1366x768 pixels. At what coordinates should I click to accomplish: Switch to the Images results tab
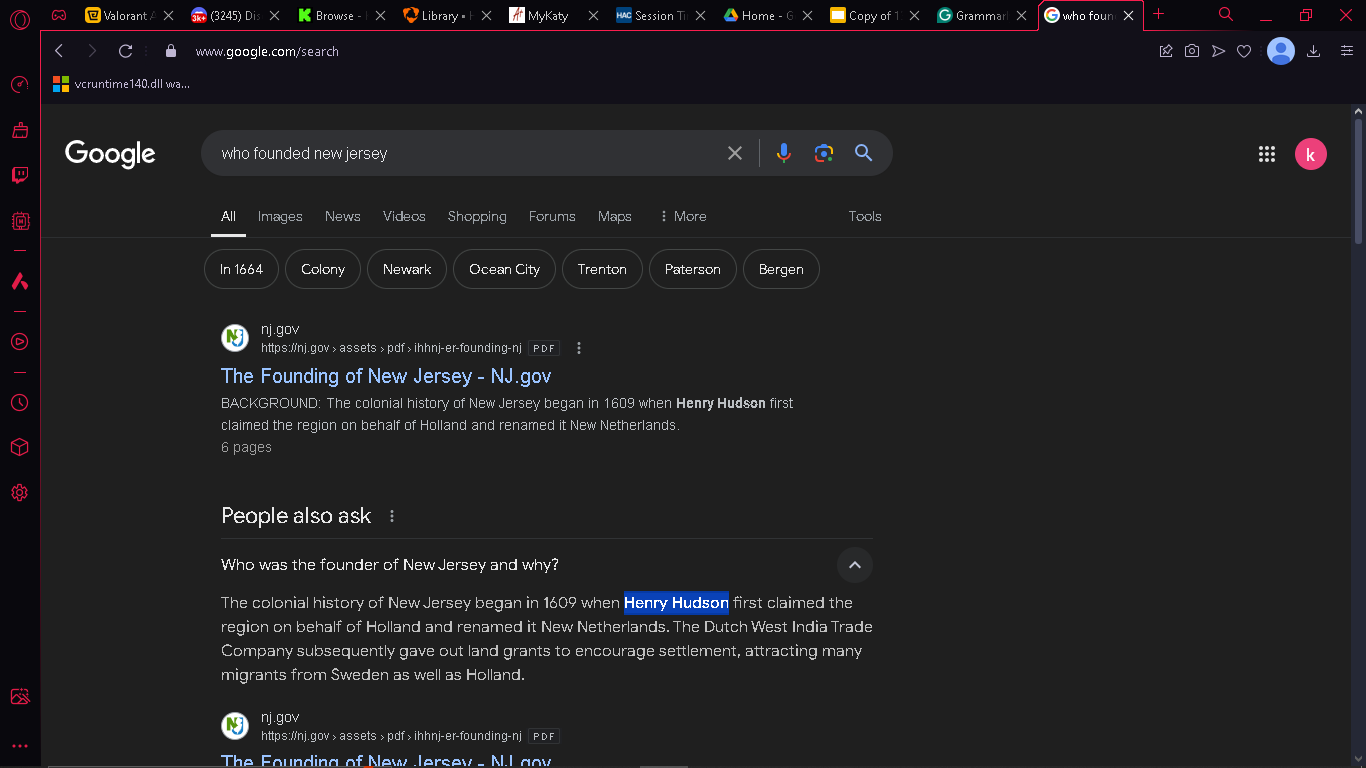point(280,216)
